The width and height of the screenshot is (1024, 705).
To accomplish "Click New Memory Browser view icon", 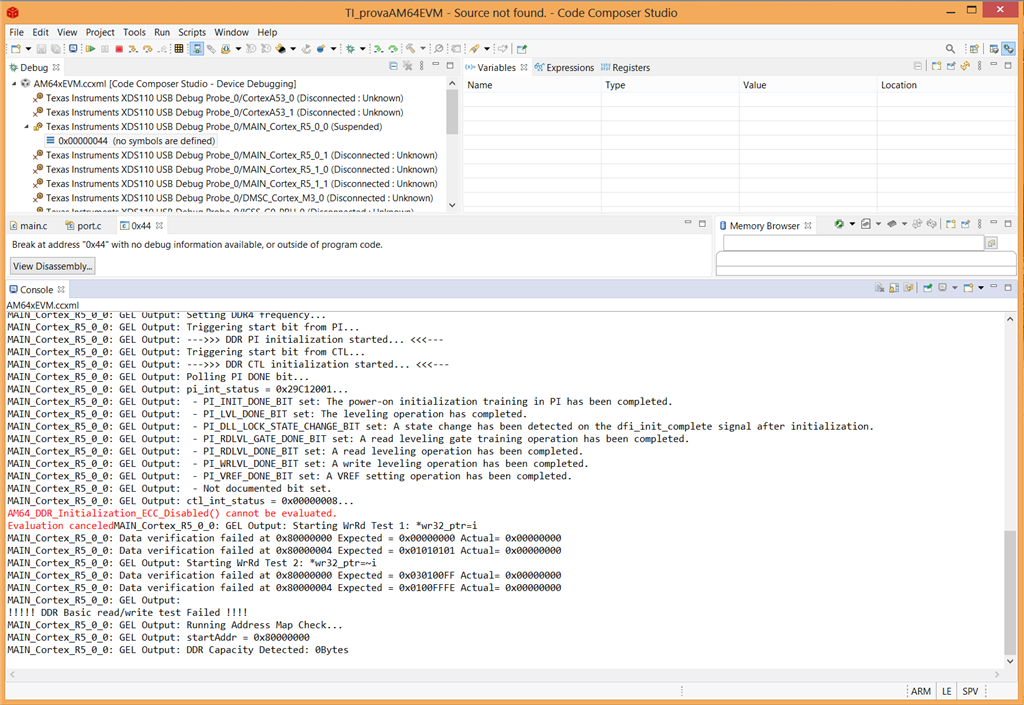I will click(951, 224).
